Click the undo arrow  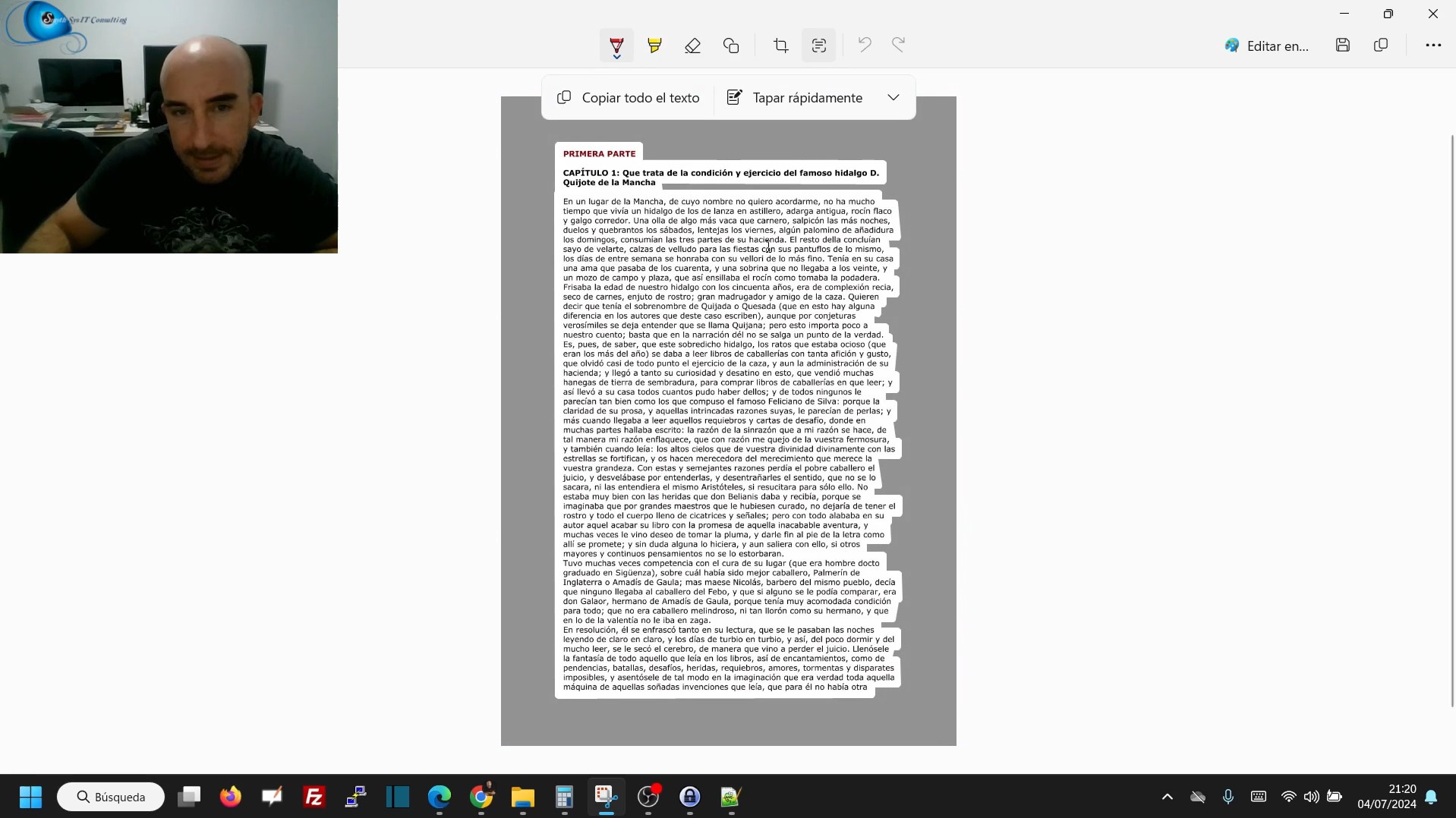click(864, 46)
